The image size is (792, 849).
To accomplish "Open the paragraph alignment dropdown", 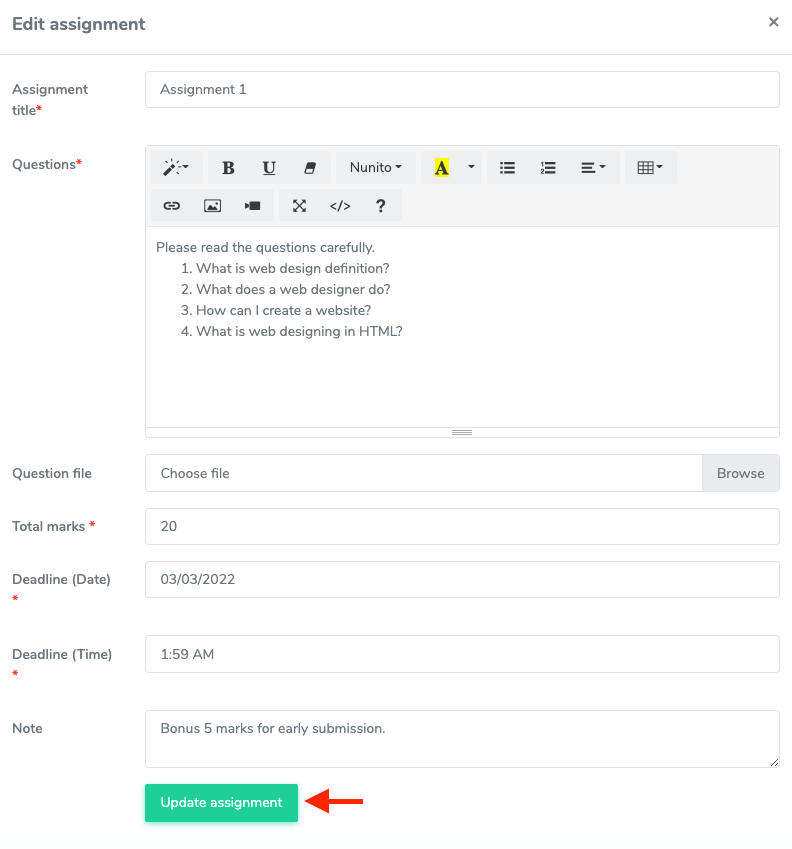I will coord(592,167).
